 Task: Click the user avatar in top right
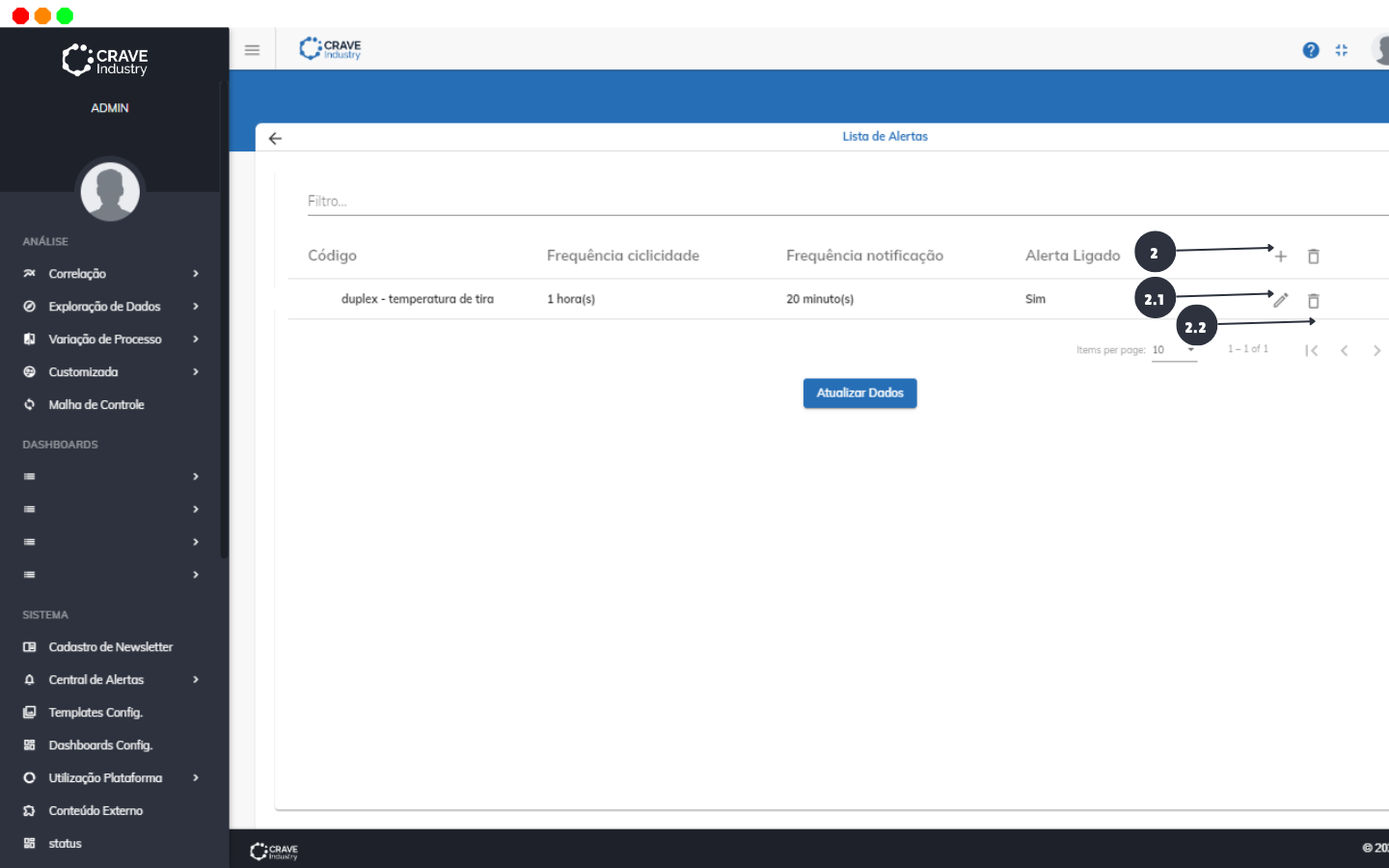tap(1381, 49)
